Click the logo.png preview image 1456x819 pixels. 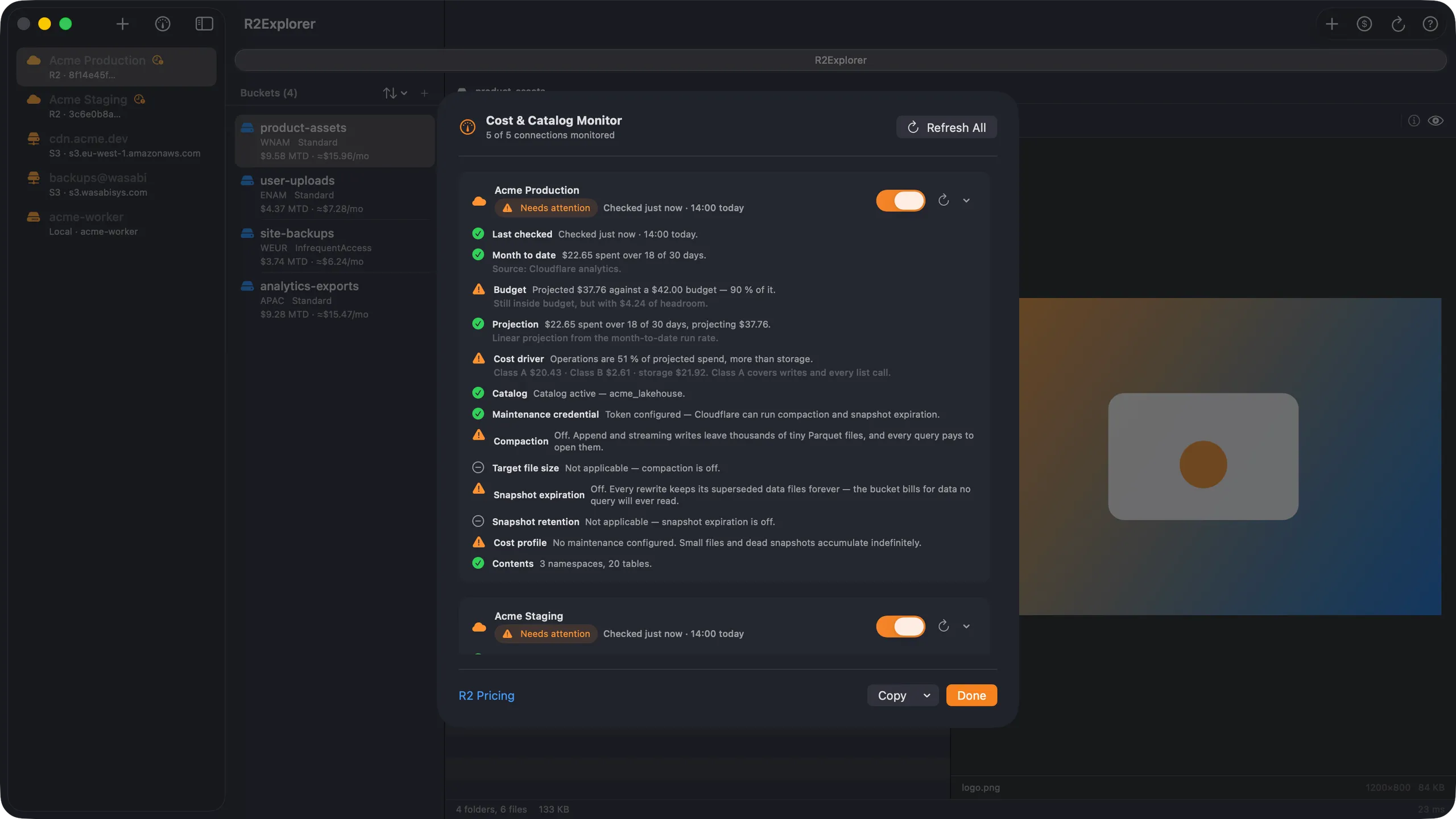coord(1230,456)
